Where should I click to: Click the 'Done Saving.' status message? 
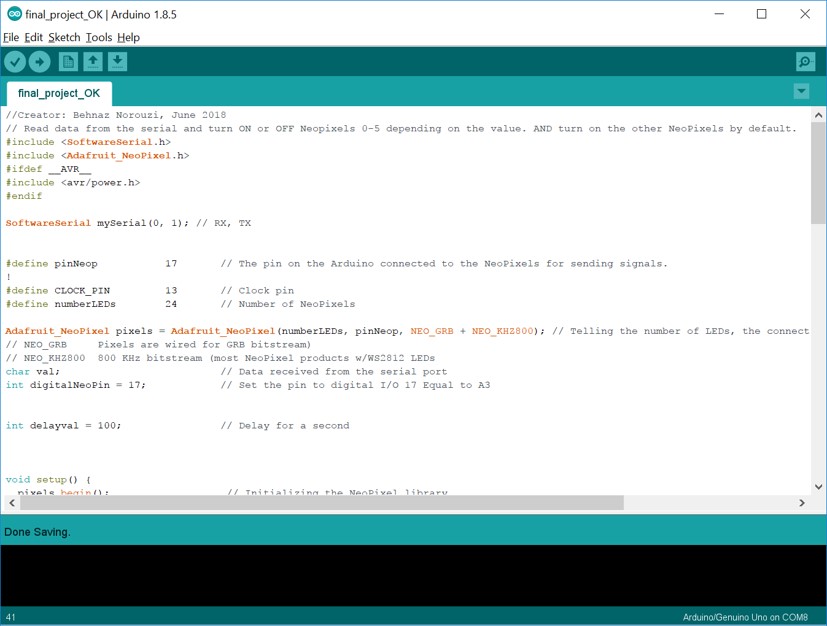pyautogui.click(x=37, y=532)
